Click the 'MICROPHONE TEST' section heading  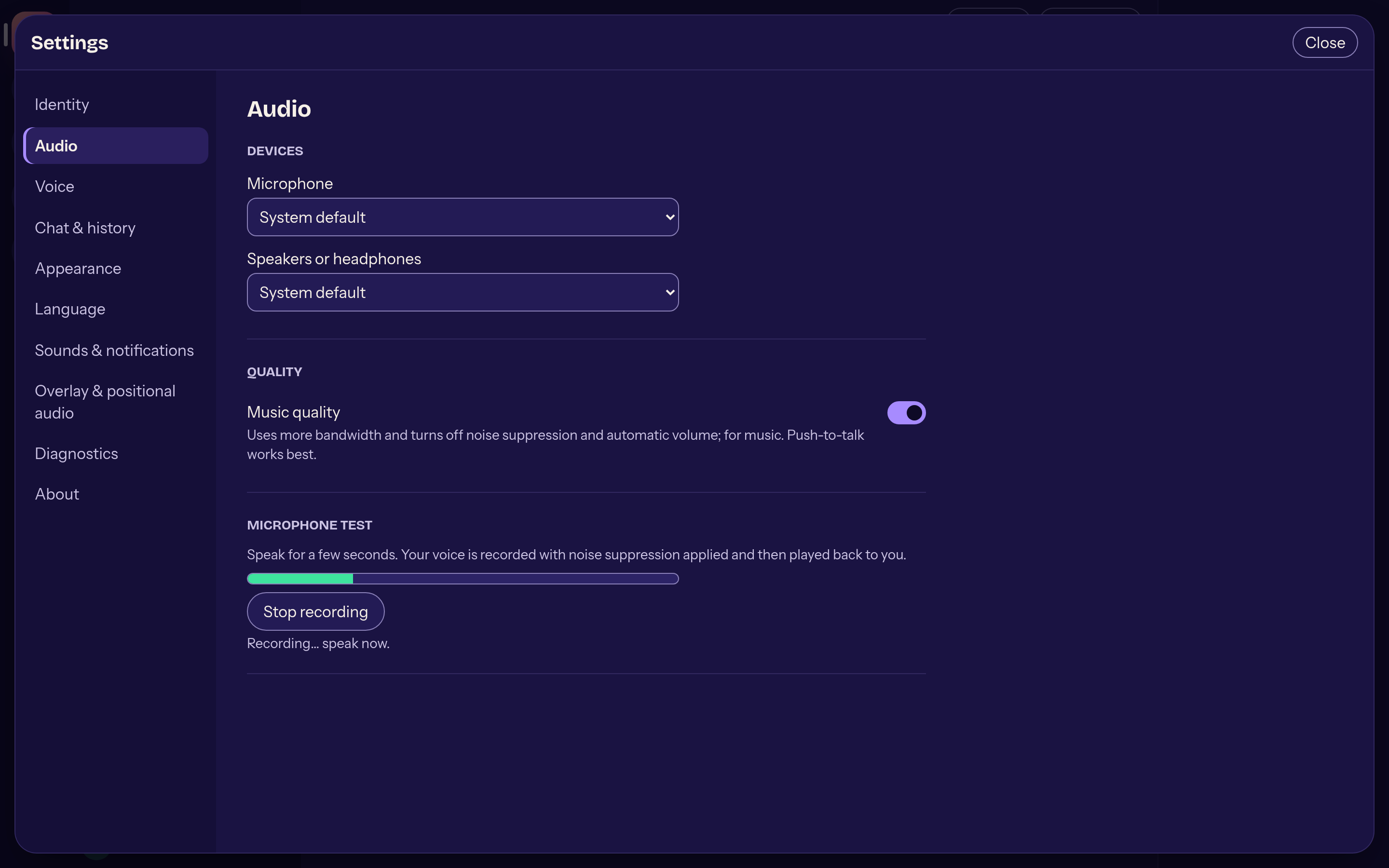(309, 525)
